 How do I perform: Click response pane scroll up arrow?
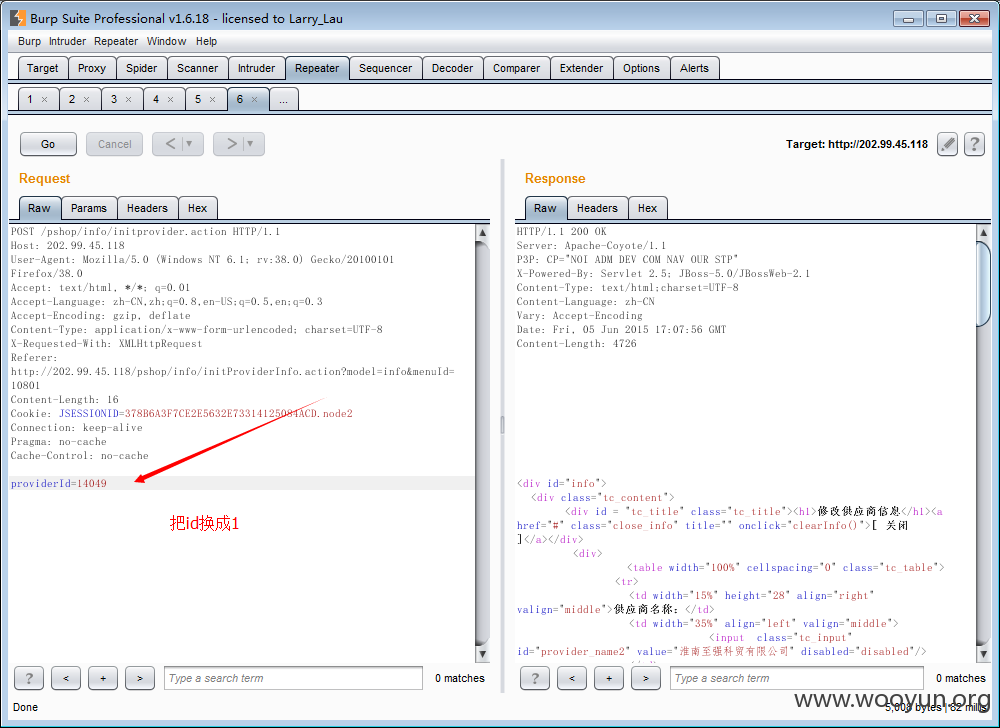point(983,233)
